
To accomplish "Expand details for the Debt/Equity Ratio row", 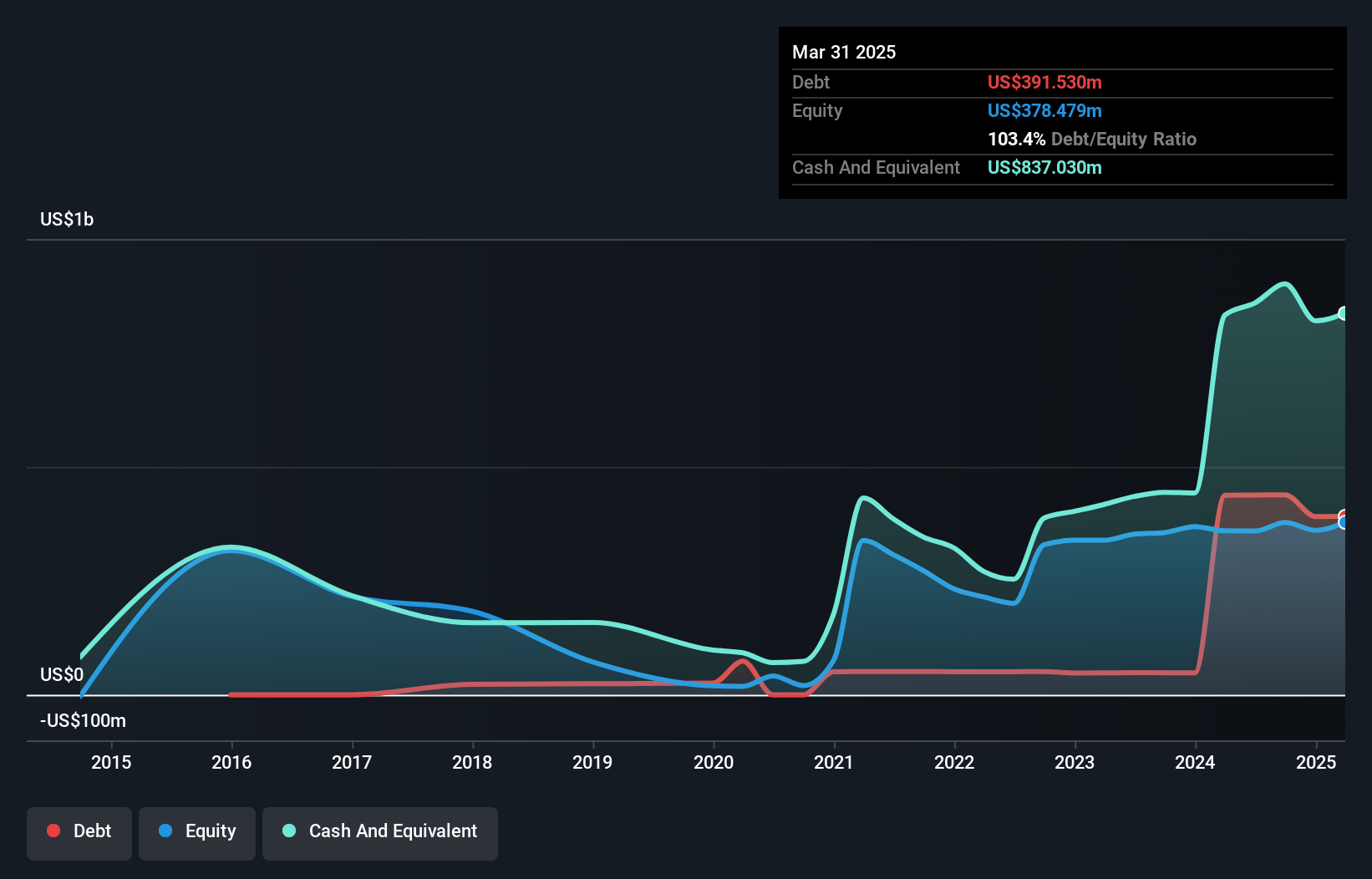I will tap(1092, 139).
